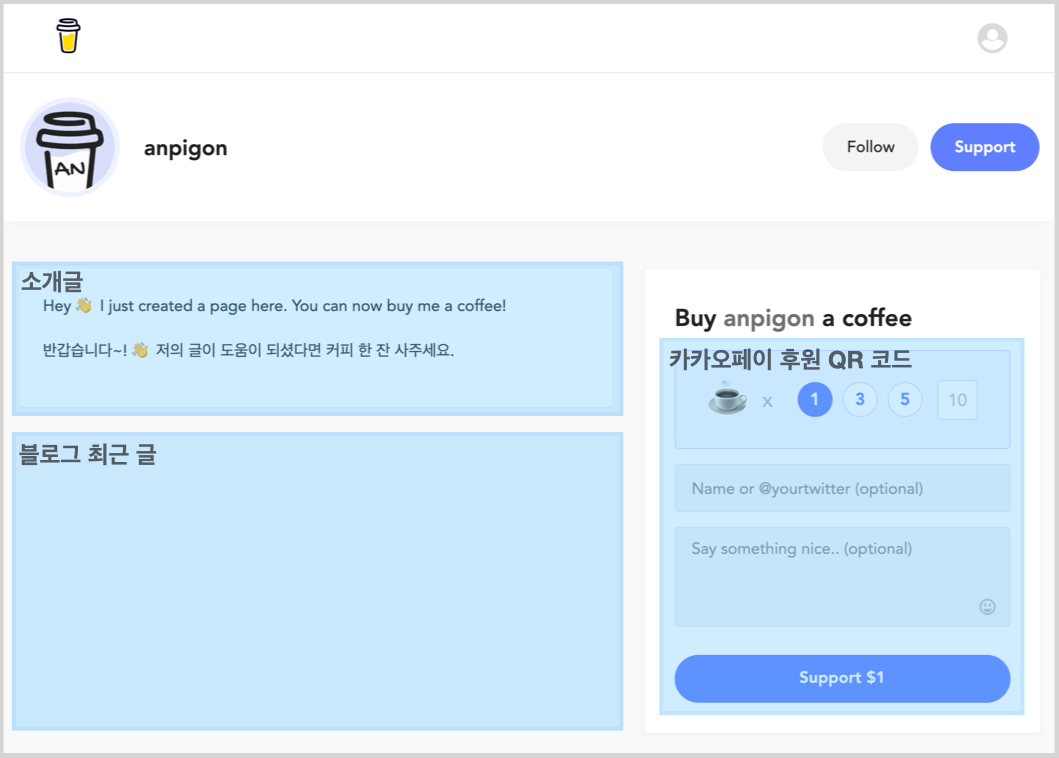Focus the custom coffee count box showing 10

(957, 400)
